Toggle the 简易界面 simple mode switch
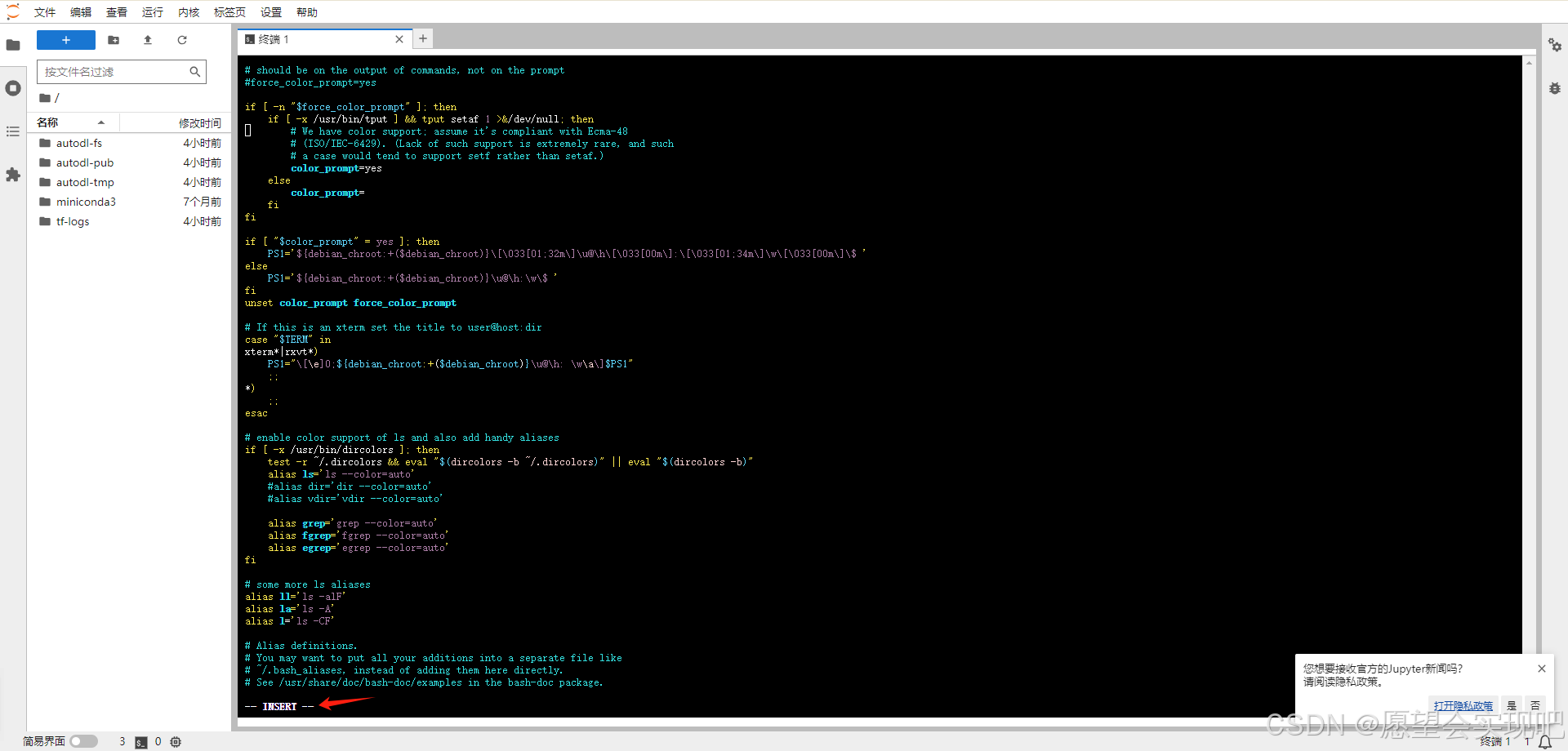 83,741
